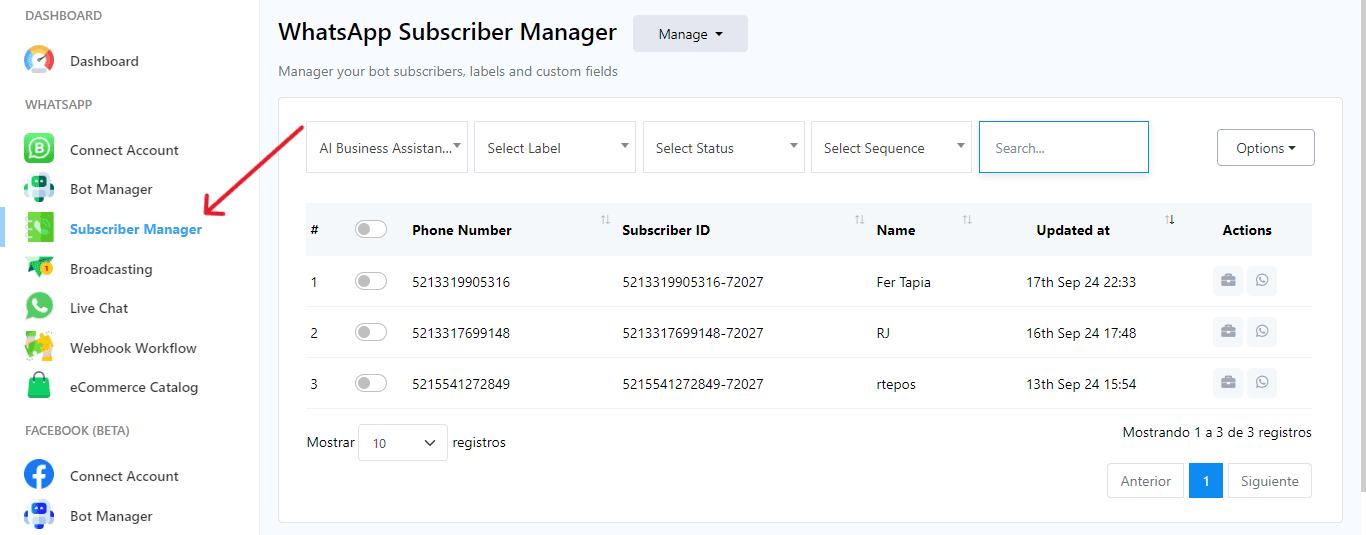Toggle the switch for subscriber 5213319905316
This screenshot has height=535, width=1366.
click(x=370, y=282)
